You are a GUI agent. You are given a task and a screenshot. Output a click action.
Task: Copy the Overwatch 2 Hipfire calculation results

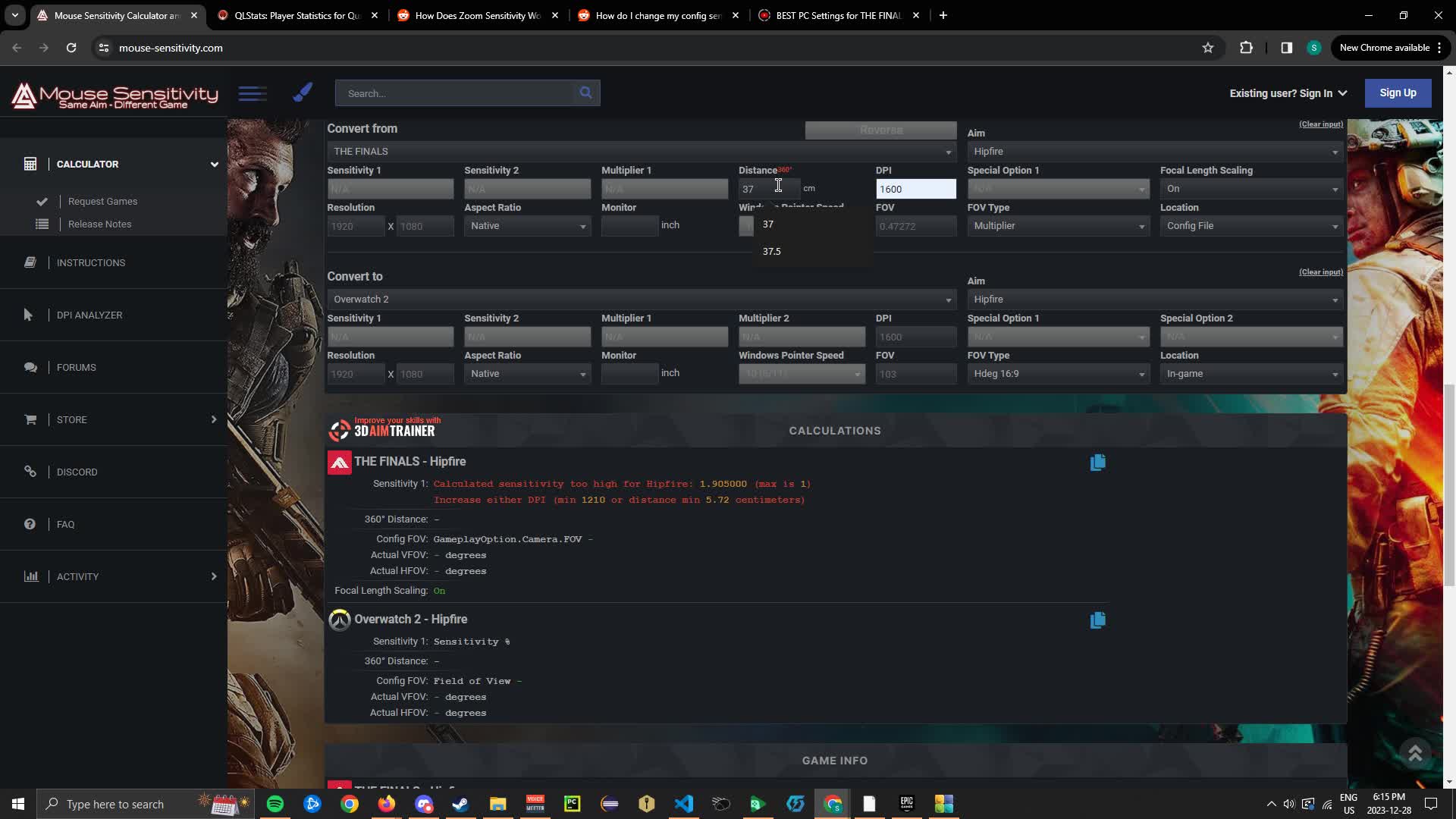pyautogui.click(x=1097, y=620)
